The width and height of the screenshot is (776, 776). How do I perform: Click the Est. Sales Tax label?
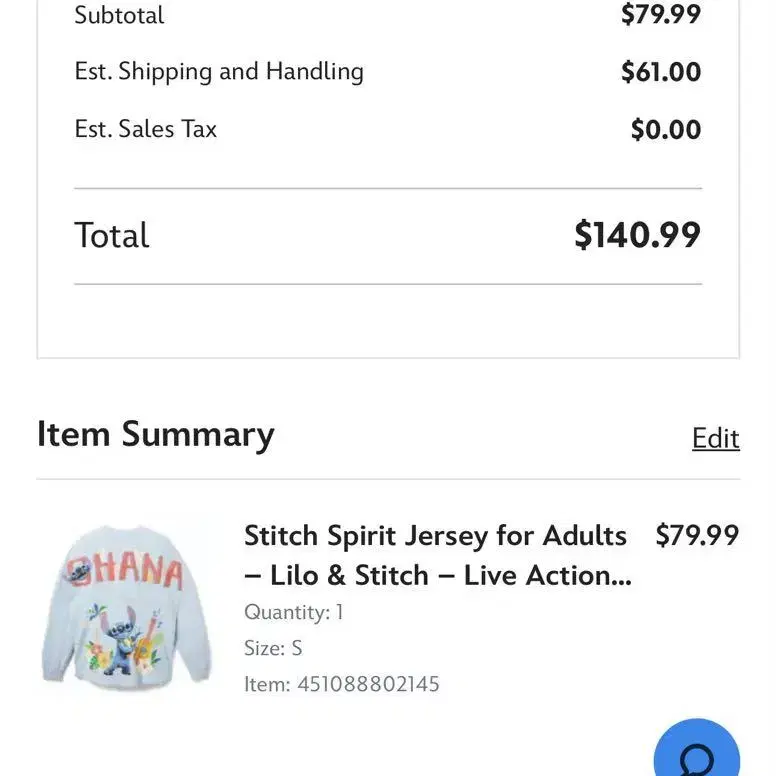pos(146,129)
